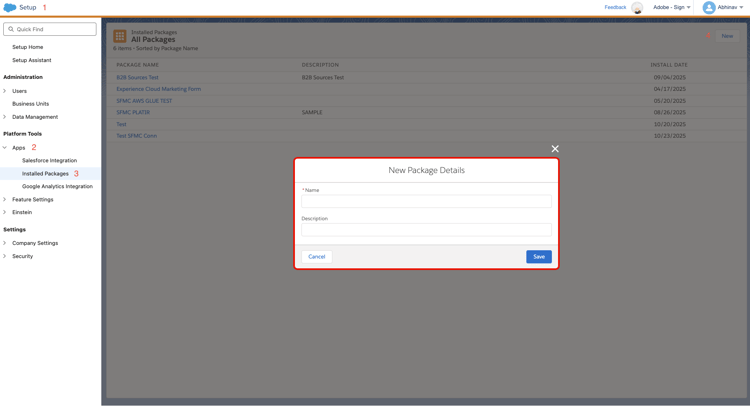
Task: Click the INSTALL DATE column header
Action: click(669, 65)
